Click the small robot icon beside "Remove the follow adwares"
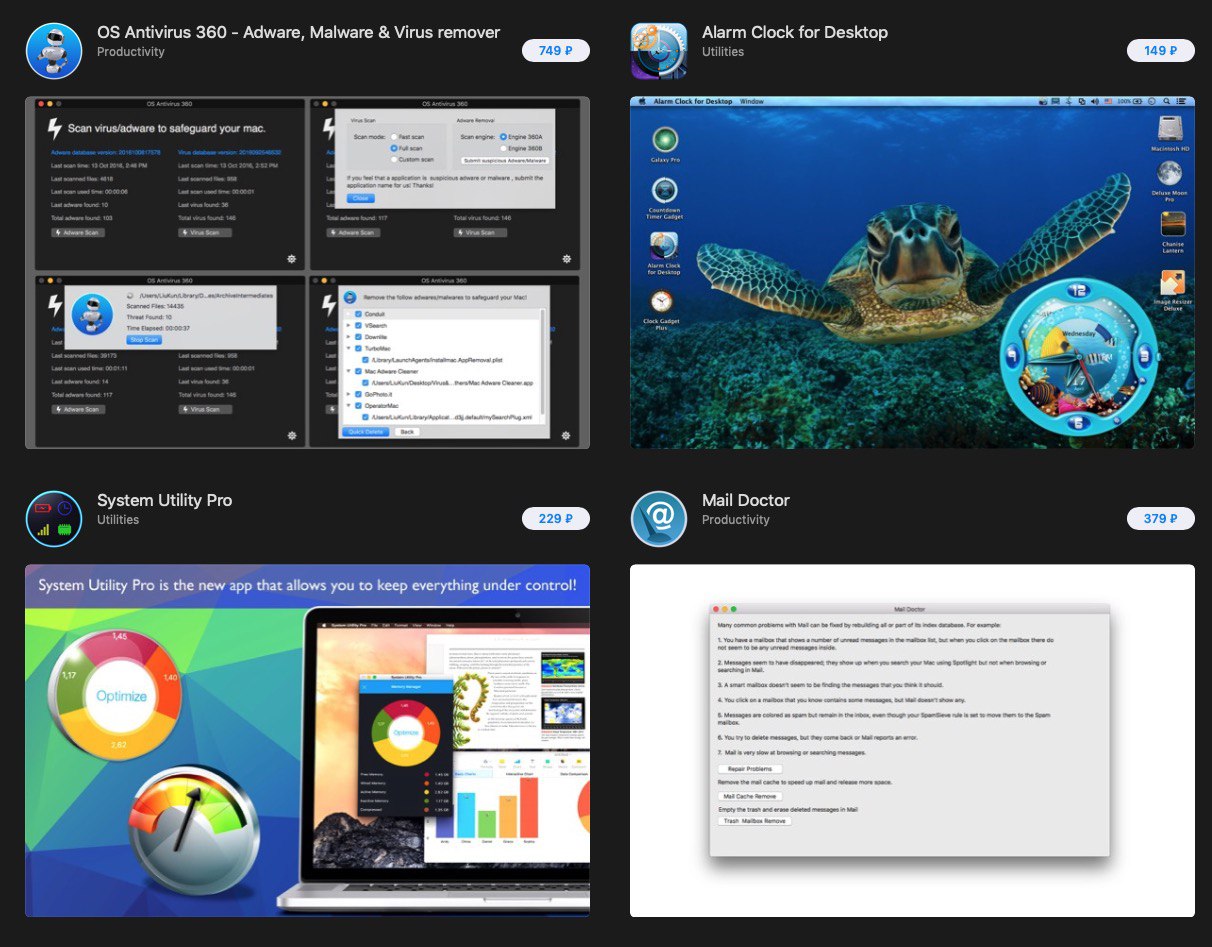 [x=348, y=298]
